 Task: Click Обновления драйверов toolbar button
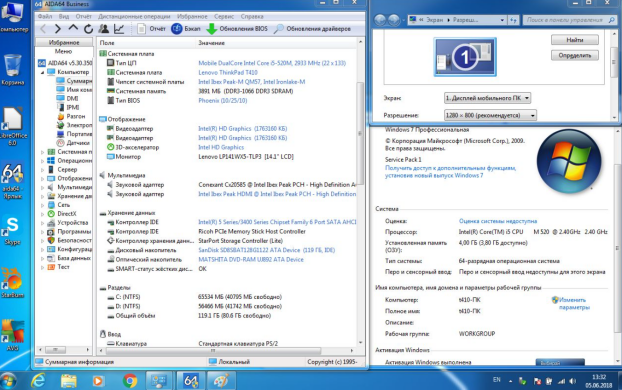(313, 29)
